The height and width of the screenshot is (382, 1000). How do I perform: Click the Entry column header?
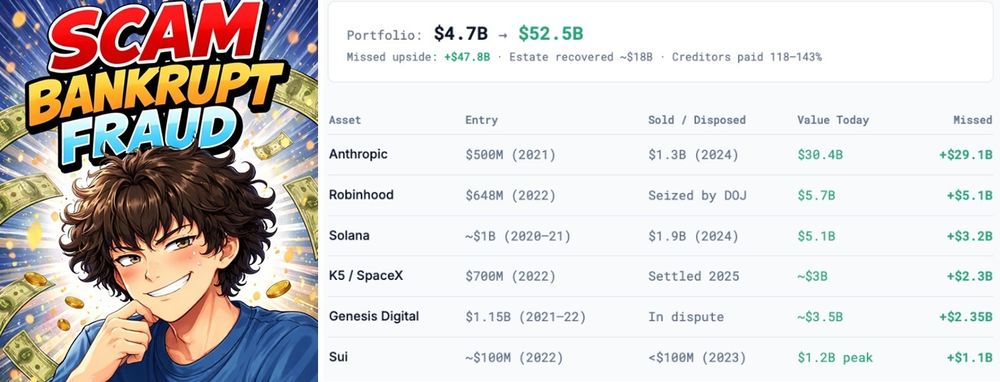pos(482,120)
